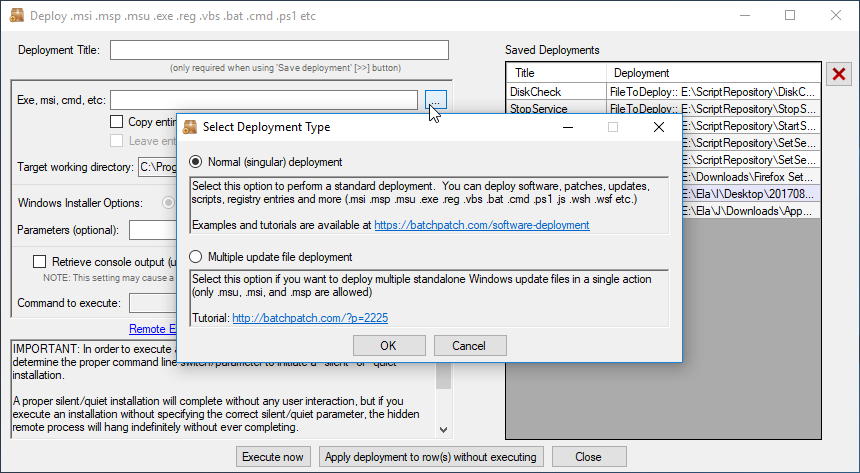Maximize the main Deploy window
The height and width of the screenshot is (473, 860).
790,15
